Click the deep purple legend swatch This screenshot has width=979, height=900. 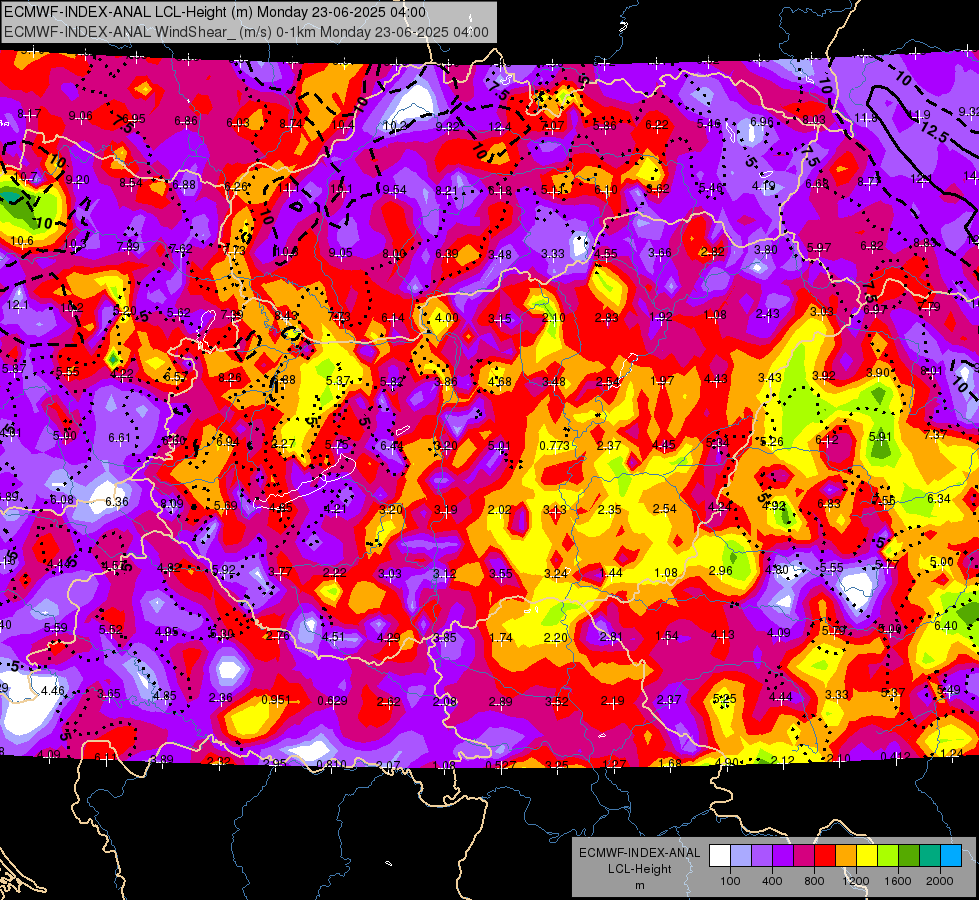click(783, 856)
